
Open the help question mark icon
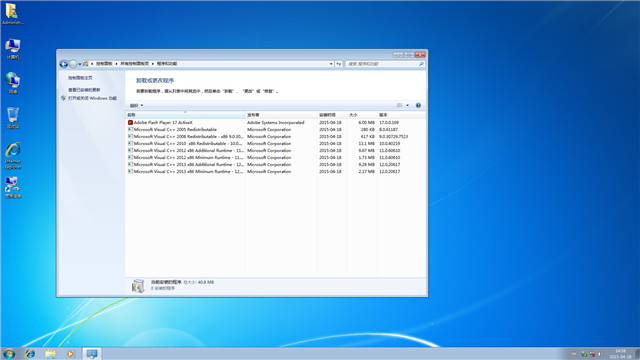[418, 105]
